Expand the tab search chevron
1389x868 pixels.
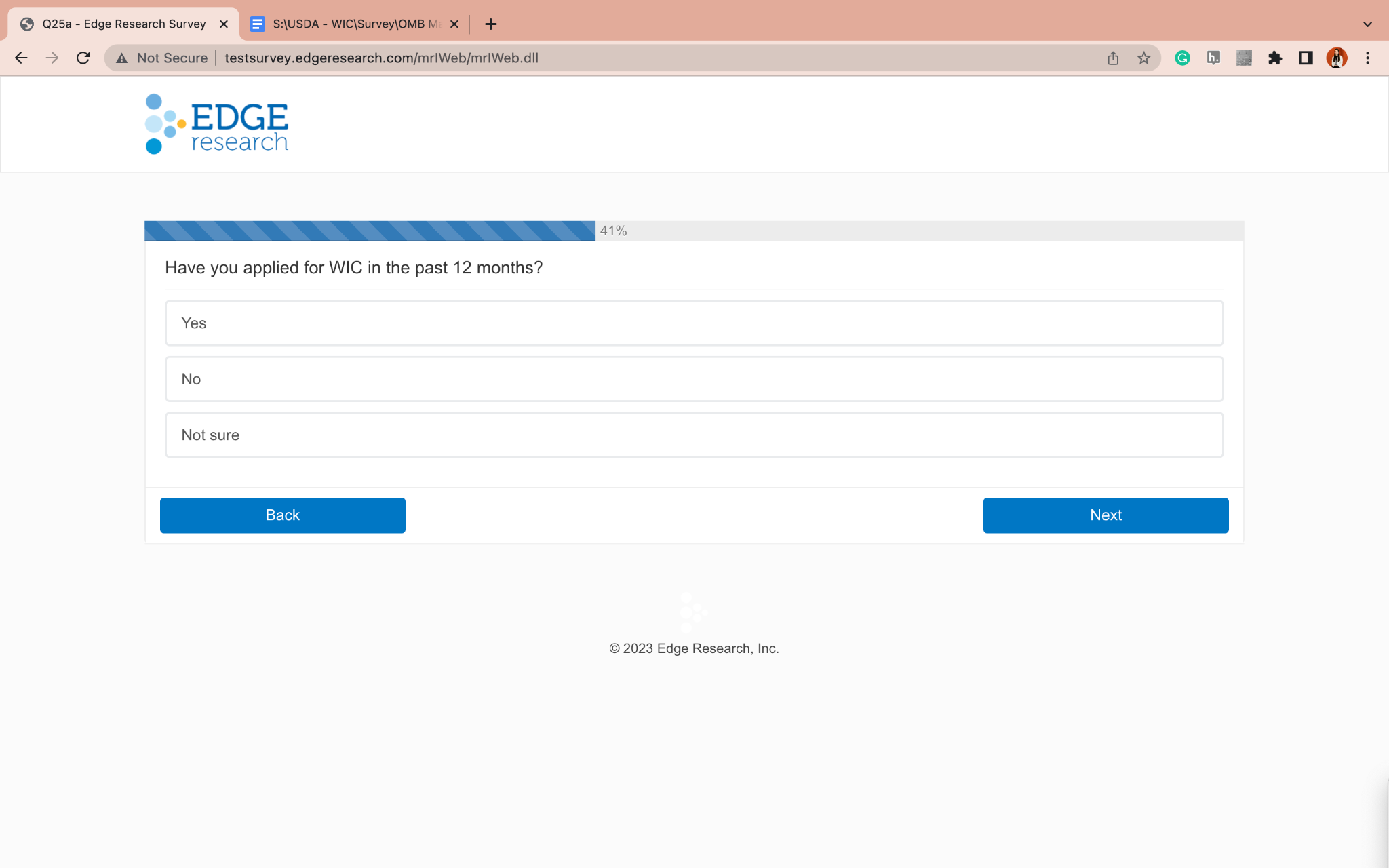tap(1367, 24)
